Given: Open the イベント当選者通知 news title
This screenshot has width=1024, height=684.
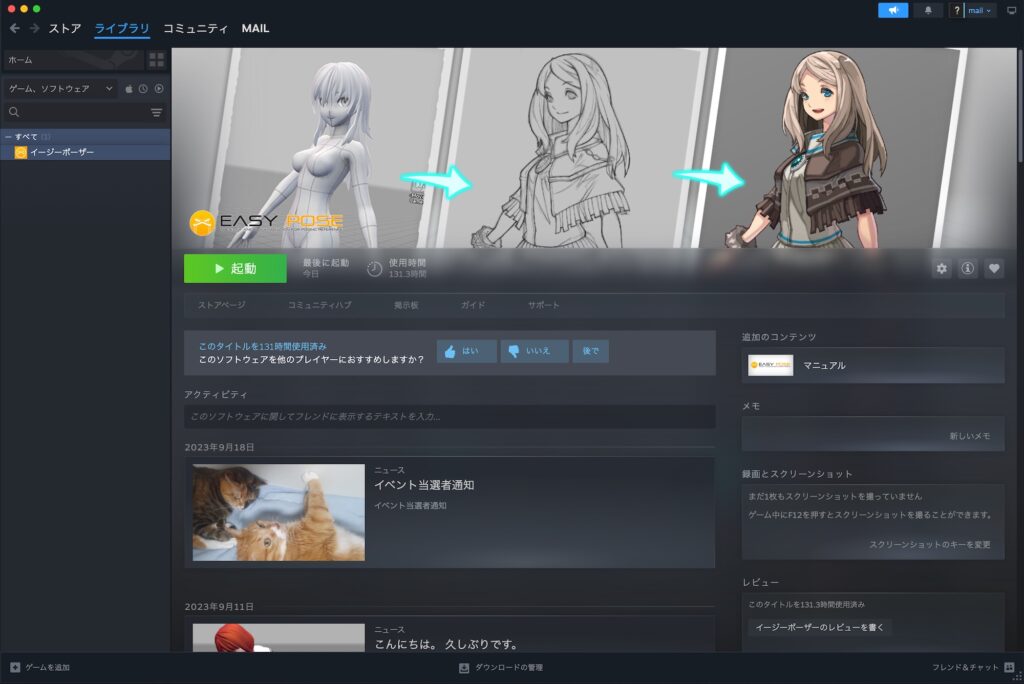Looking at the screenshot, I should 424,485.
